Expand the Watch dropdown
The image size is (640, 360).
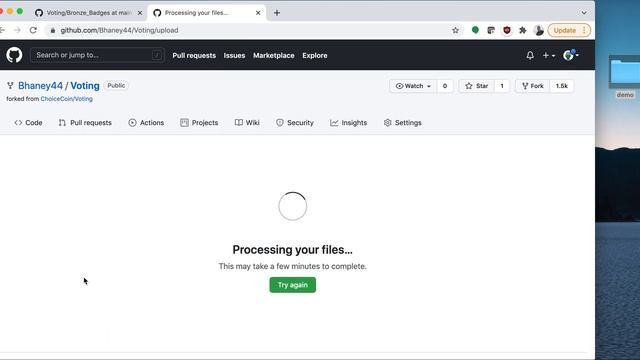tap(413, 86)
